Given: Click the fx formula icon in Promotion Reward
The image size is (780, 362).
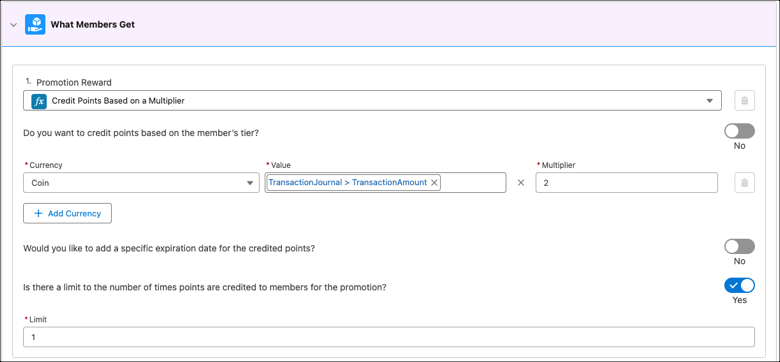Looking at the screenshot, I should (x=39, y=101).
